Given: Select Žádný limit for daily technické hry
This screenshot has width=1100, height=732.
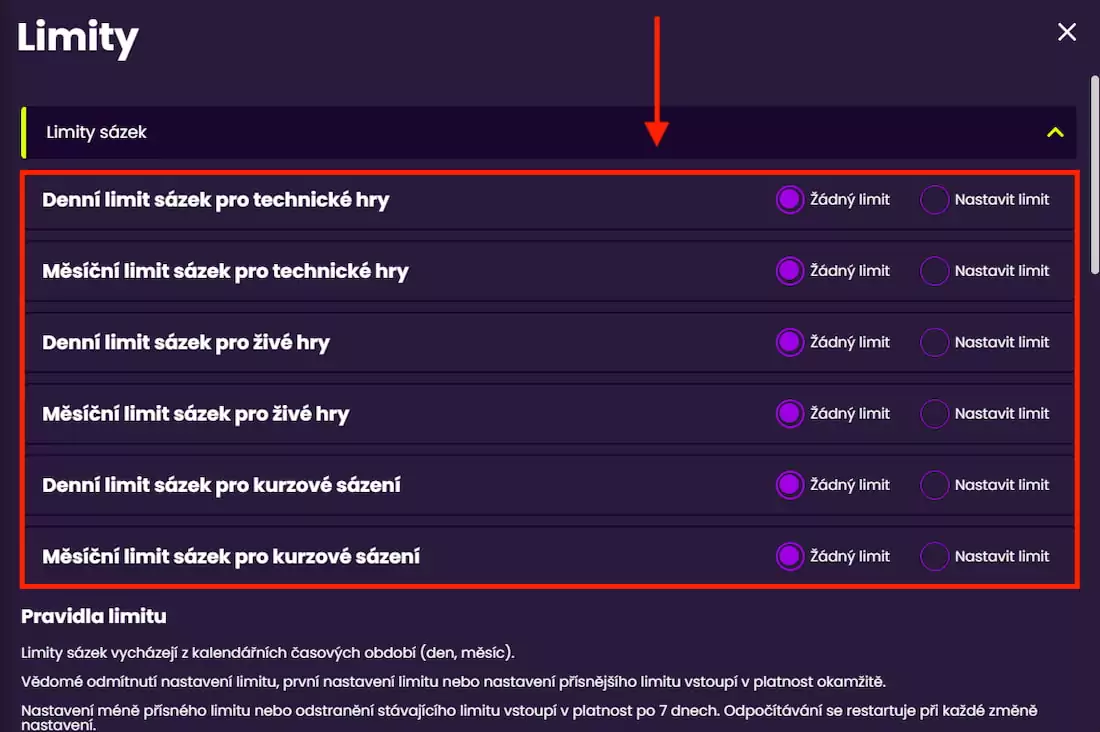Looking at the screenshot, I should (790, 199).
